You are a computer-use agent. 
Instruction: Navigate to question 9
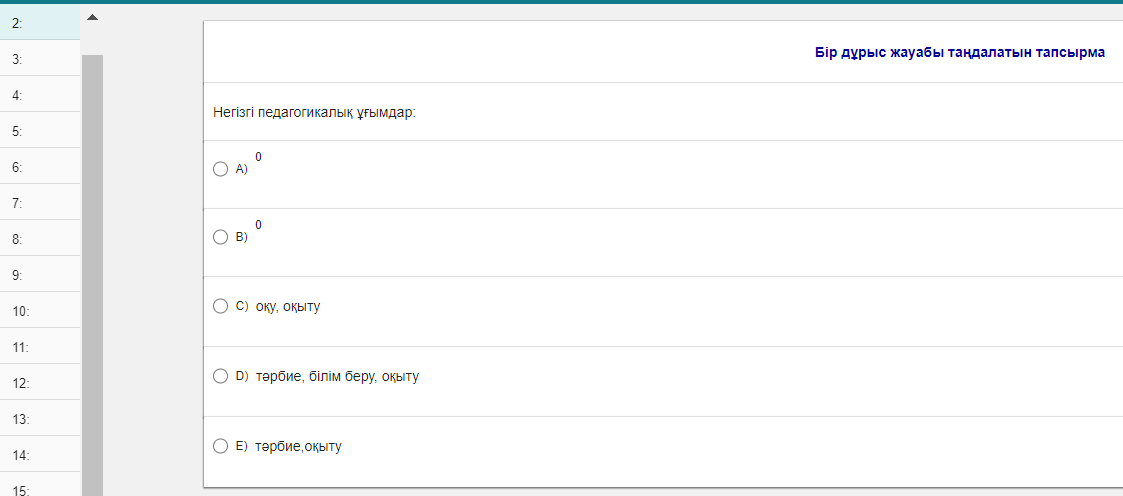click(x=40, y=275)
